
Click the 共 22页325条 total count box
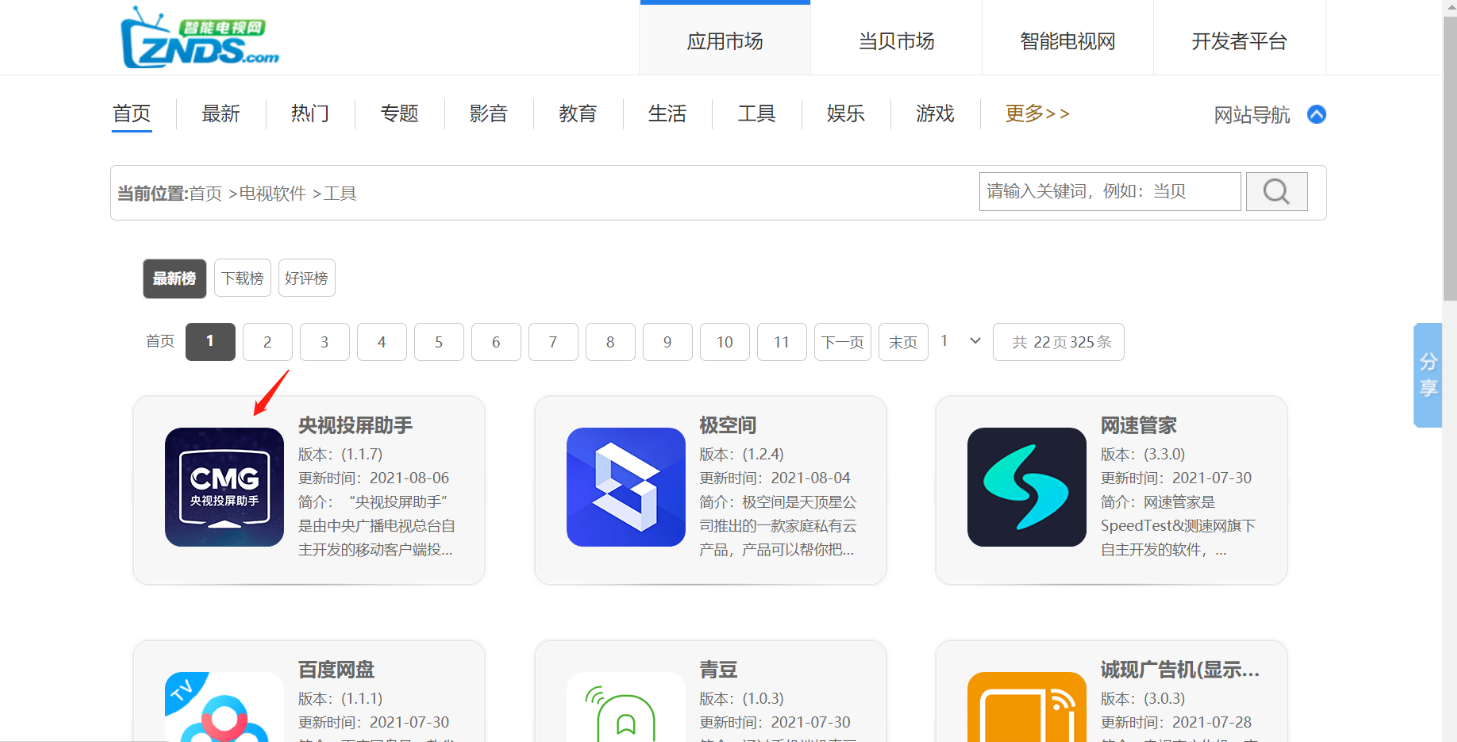(1059, 342)
